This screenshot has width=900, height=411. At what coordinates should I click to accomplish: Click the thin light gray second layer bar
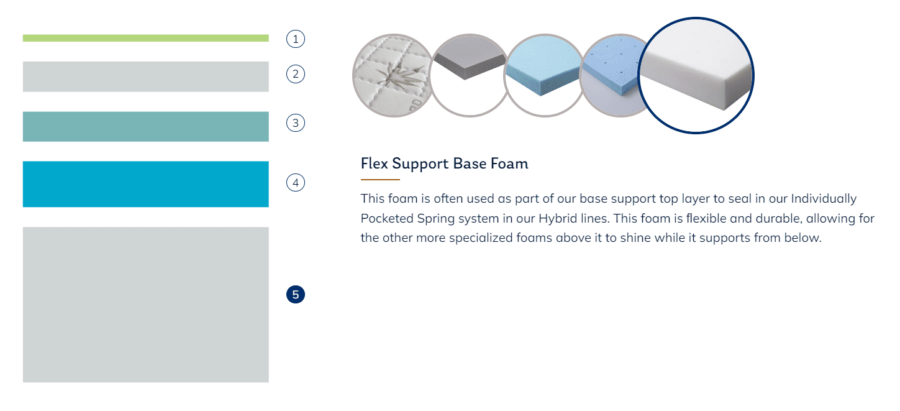pyautogui.click(x=146, y=76)
